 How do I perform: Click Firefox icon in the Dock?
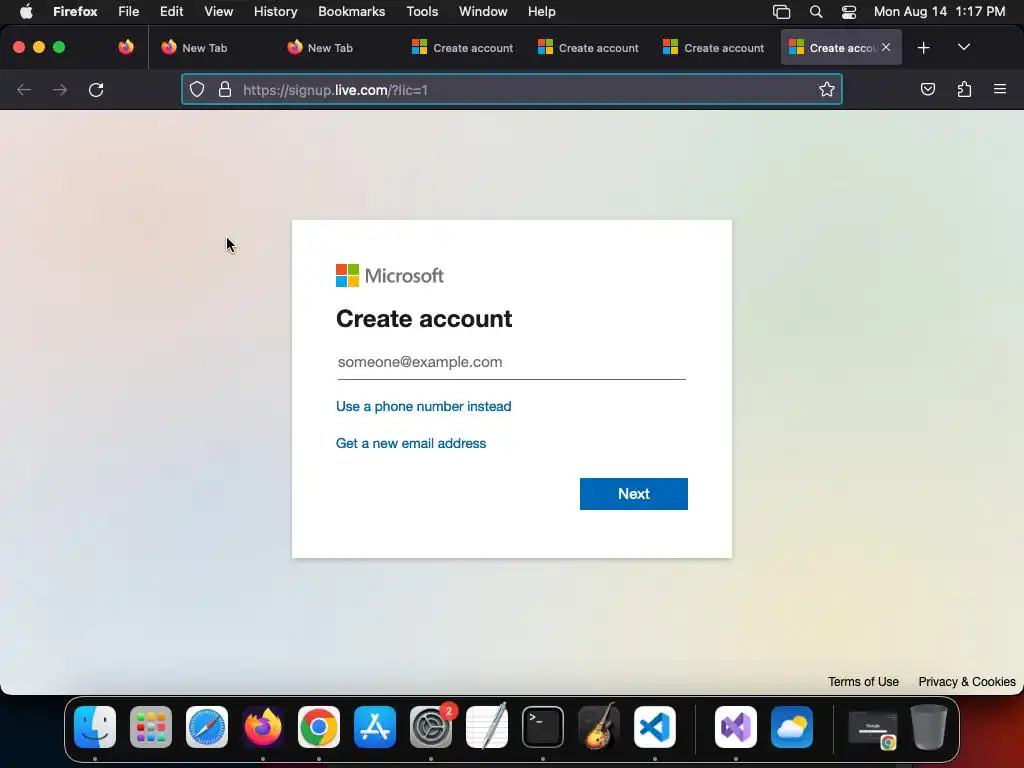pos(263,727)
